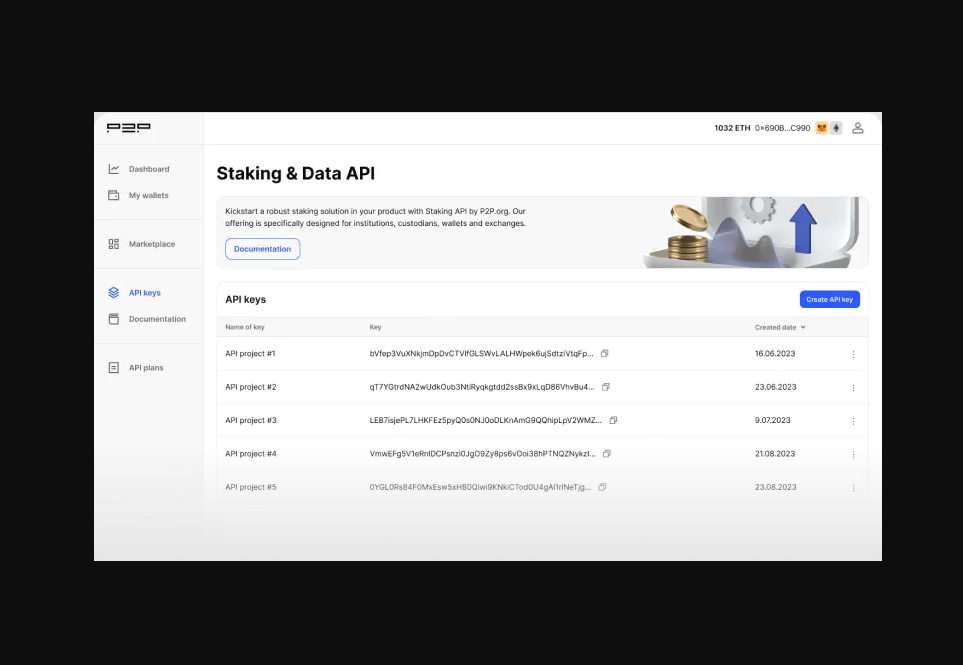Screen dimensions: 963x665
Task: Click the Name of key column header
Action: tap(244, 327)
